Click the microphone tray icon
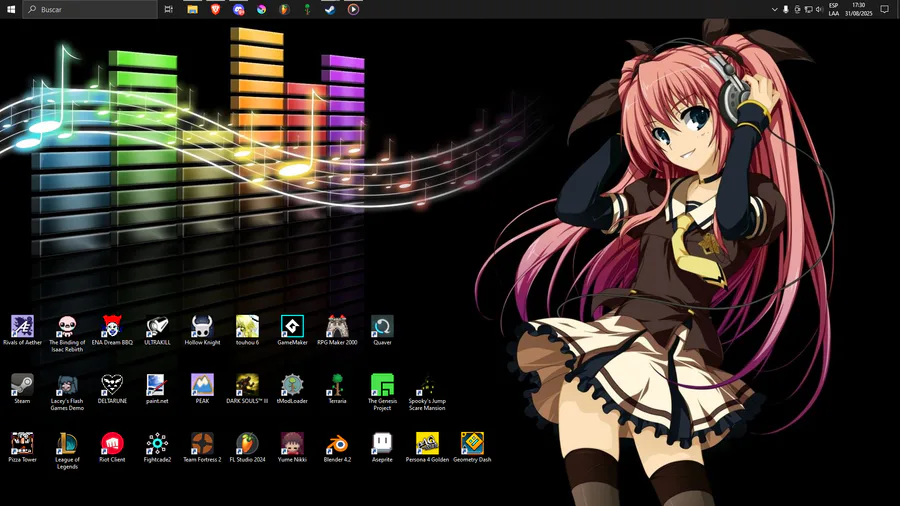The width and height of the screenshot is (900, 506). (x=786, y=9)
